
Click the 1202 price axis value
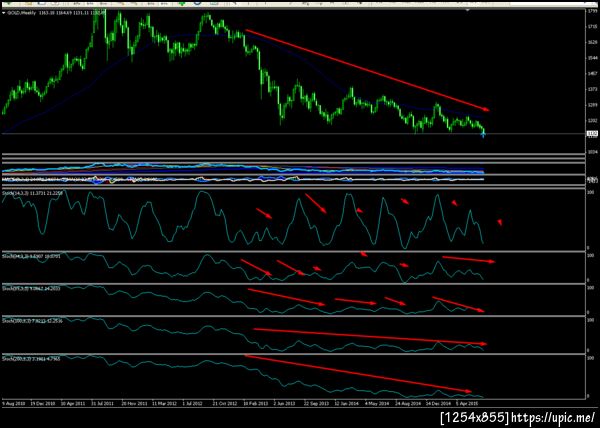tap(592, 120)
